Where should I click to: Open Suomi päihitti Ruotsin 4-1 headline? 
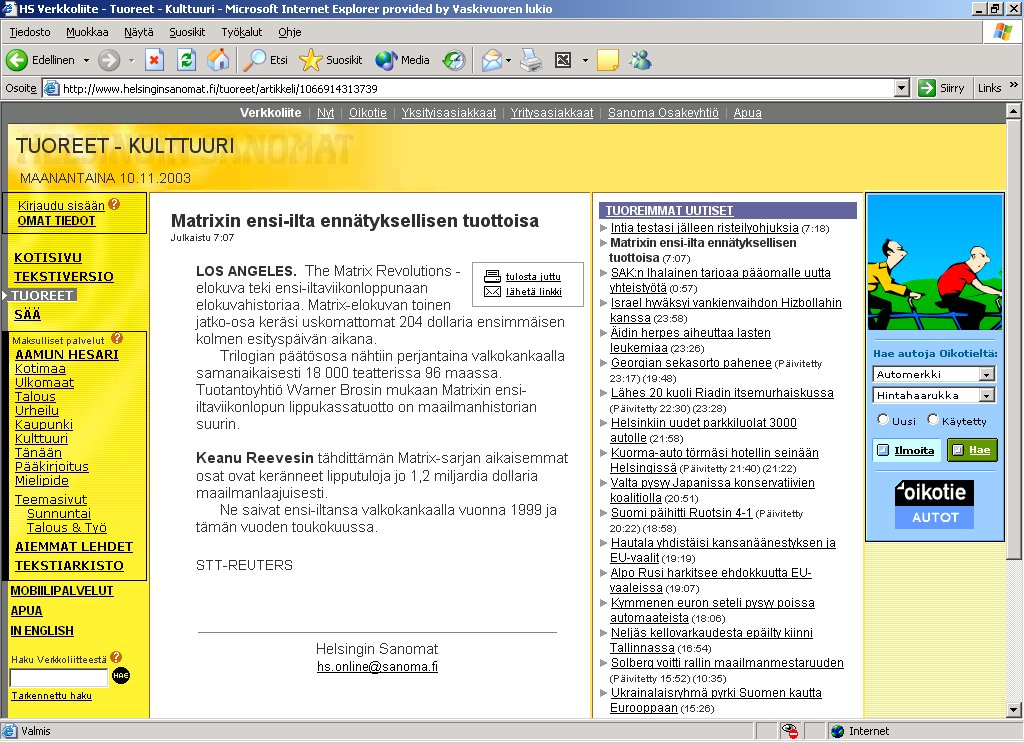[681, 513]
